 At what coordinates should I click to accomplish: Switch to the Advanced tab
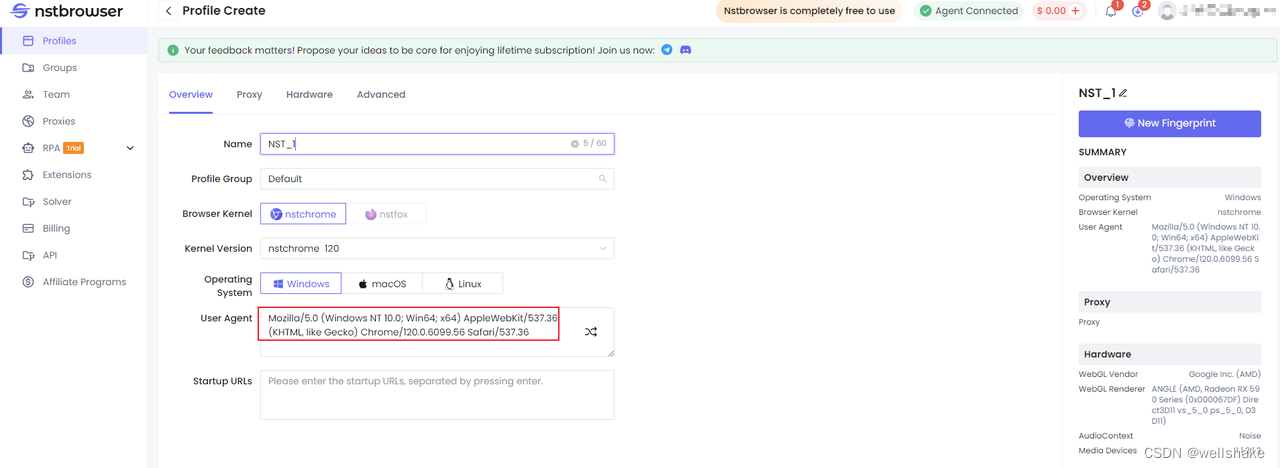pos(381,95)
